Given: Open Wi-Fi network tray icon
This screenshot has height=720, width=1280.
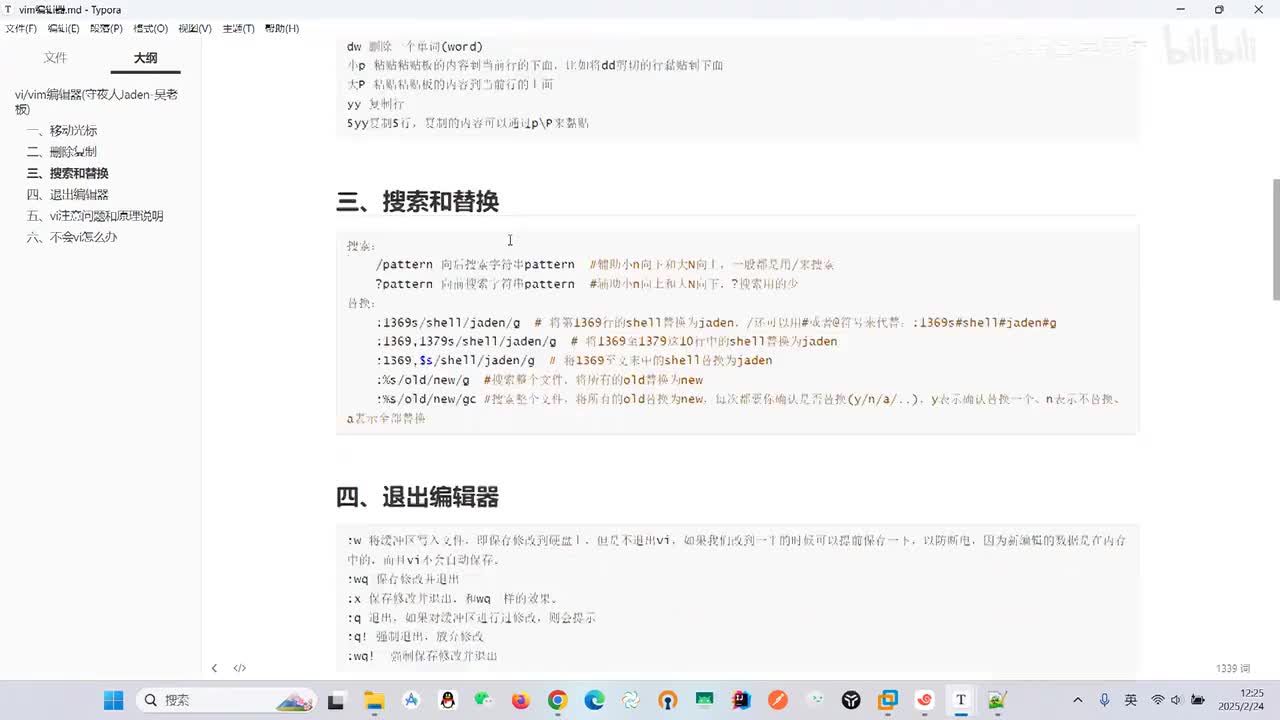Looking at the screenshot, I should (x=1158, y=700).
